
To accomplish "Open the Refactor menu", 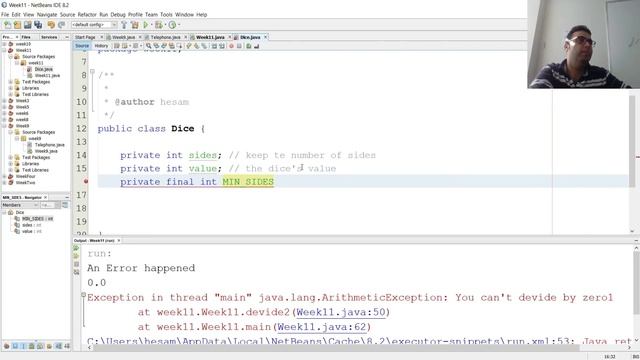I will tap(87, 14).
